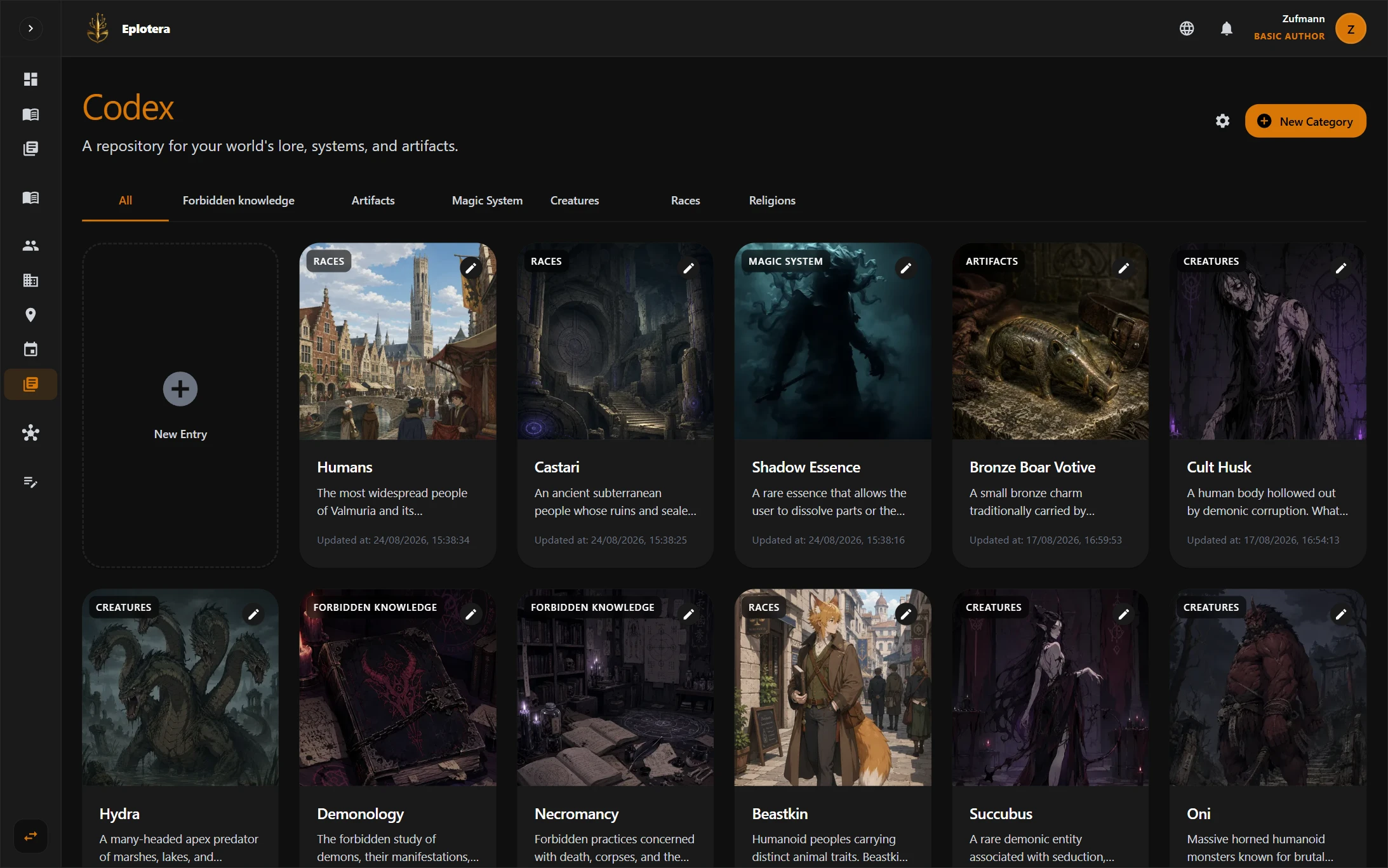Viewport: 1388px width, 868px height.
Task: Select the highlighted Codex icon in sidebar
Action: (30, 384)
